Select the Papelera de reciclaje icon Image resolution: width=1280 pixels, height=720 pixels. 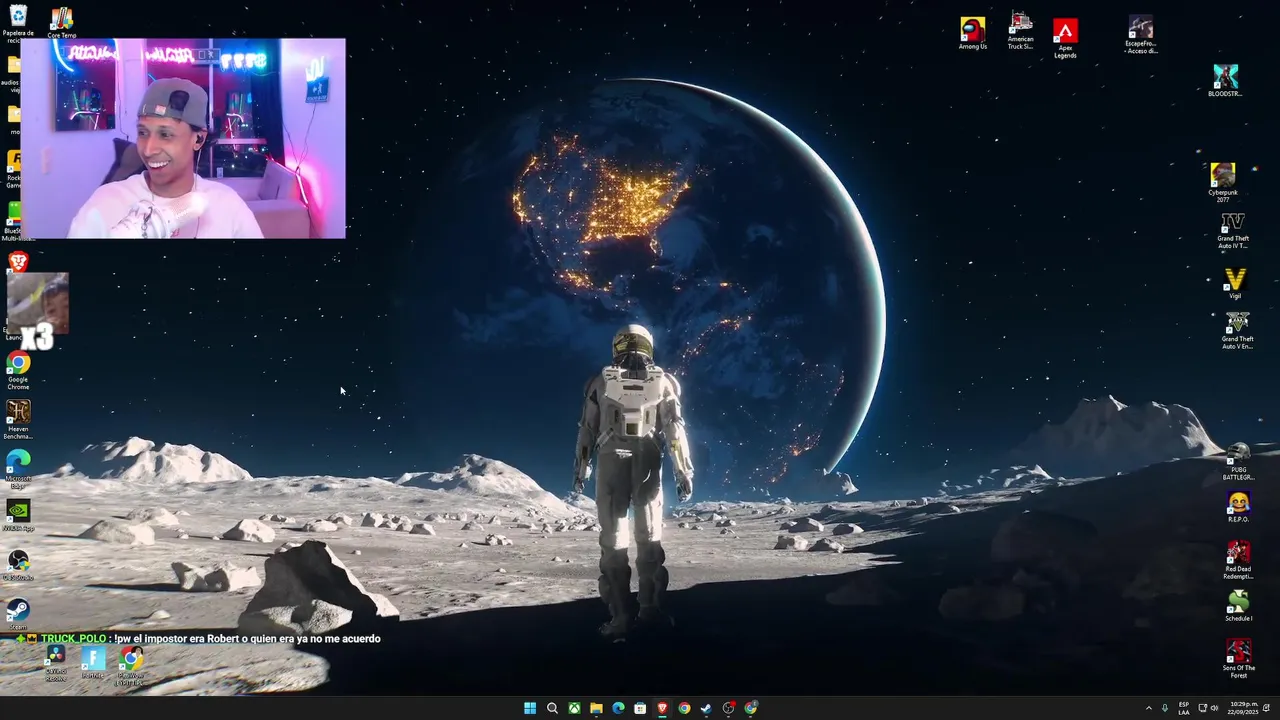tap(18, 24)
